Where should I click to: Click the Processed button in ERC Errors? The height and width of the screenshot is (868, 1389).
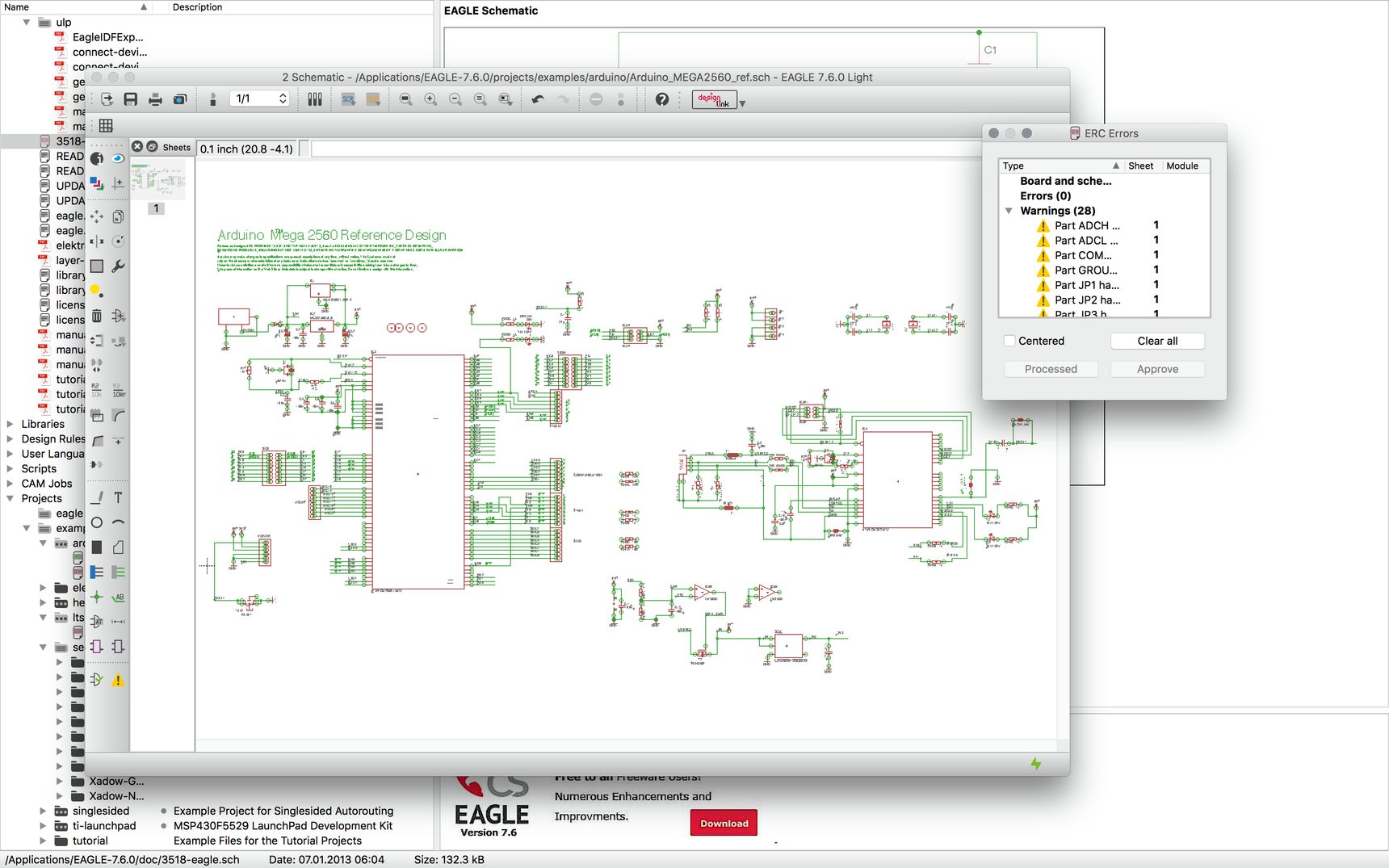pos(1051,369)
